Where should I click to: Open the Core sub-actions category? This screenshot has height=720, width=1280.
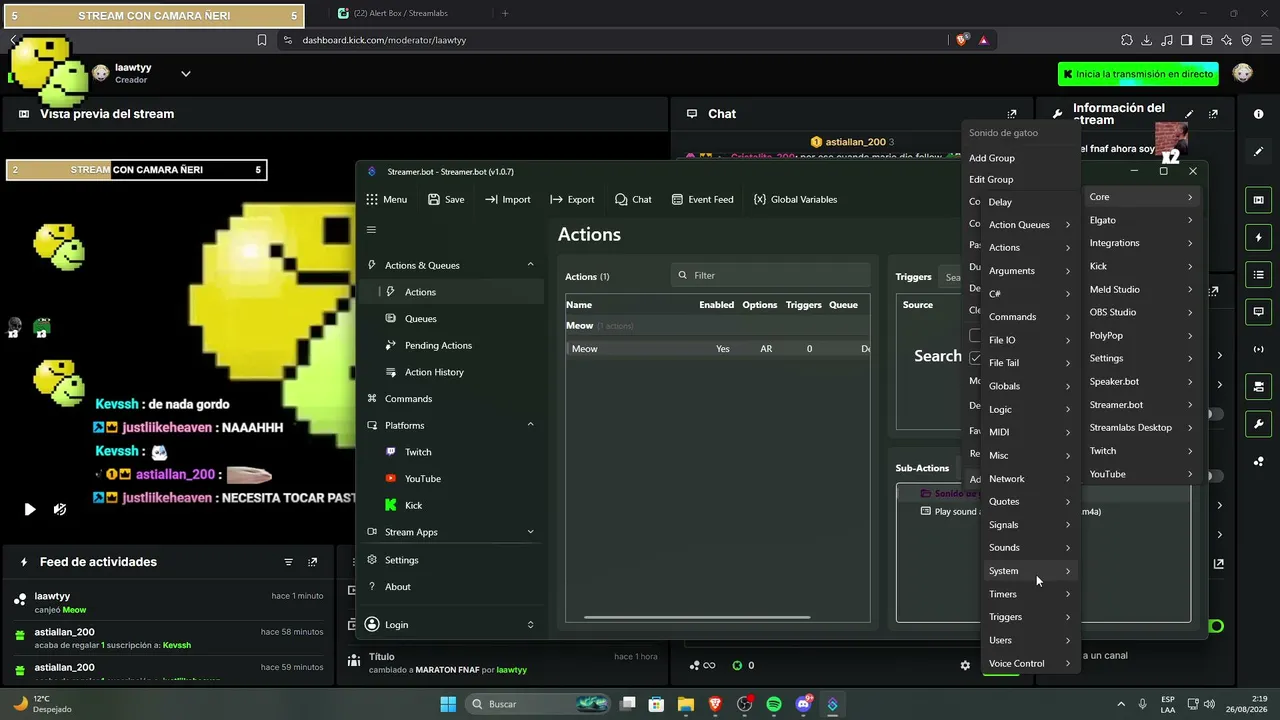pyautogui.click(x=1141, y=197)
